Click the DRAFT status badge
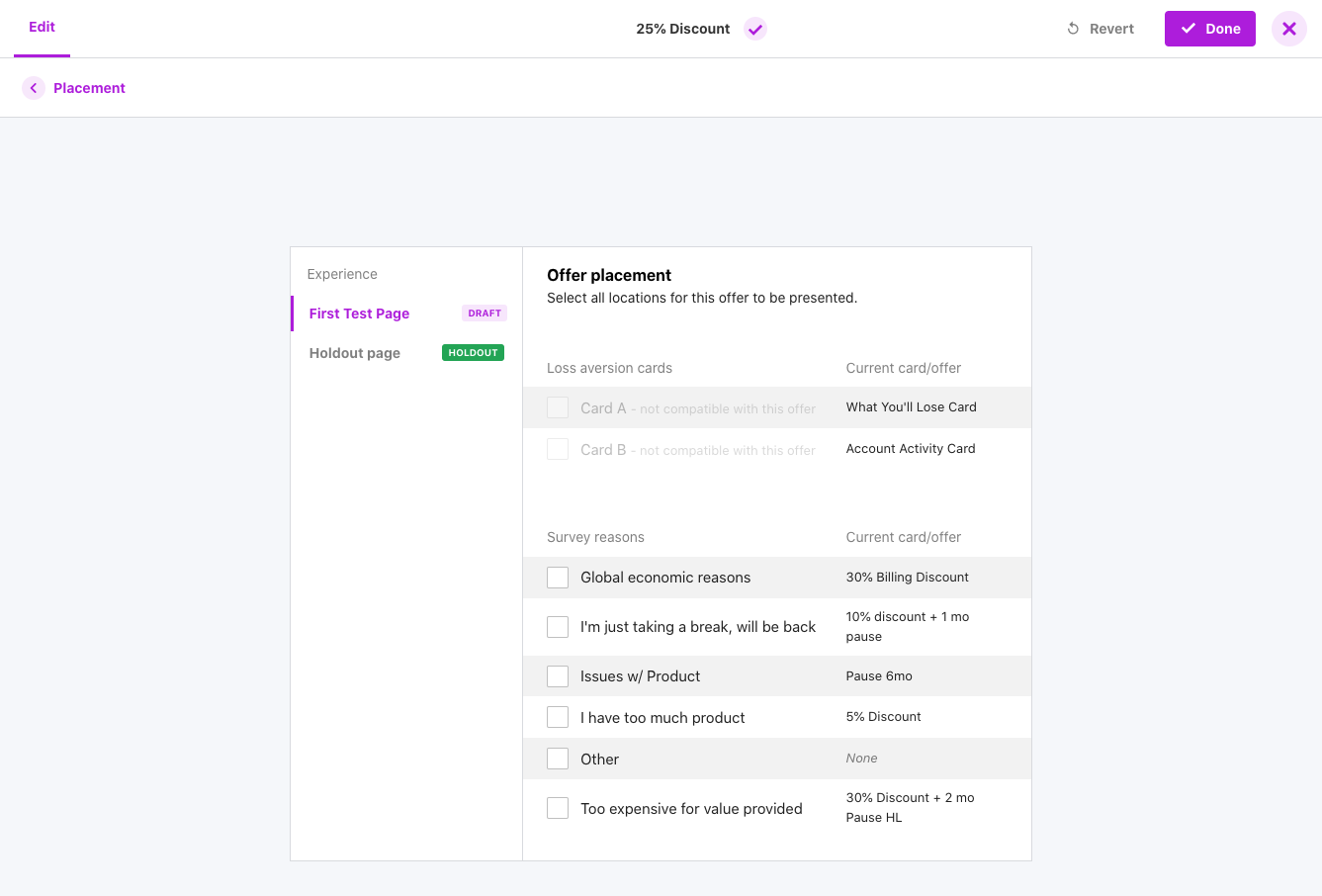 click(485, 314)
